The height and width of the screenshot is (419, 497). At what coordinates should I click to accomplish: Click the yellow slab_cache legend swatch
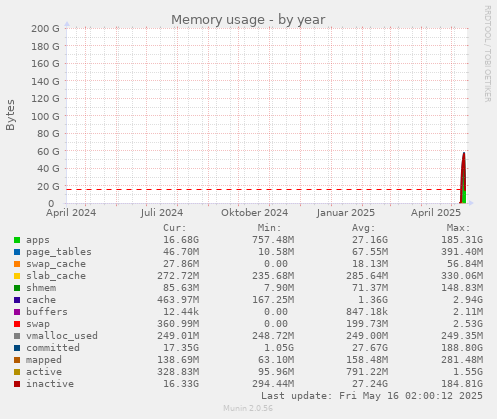tap(17, 276)
